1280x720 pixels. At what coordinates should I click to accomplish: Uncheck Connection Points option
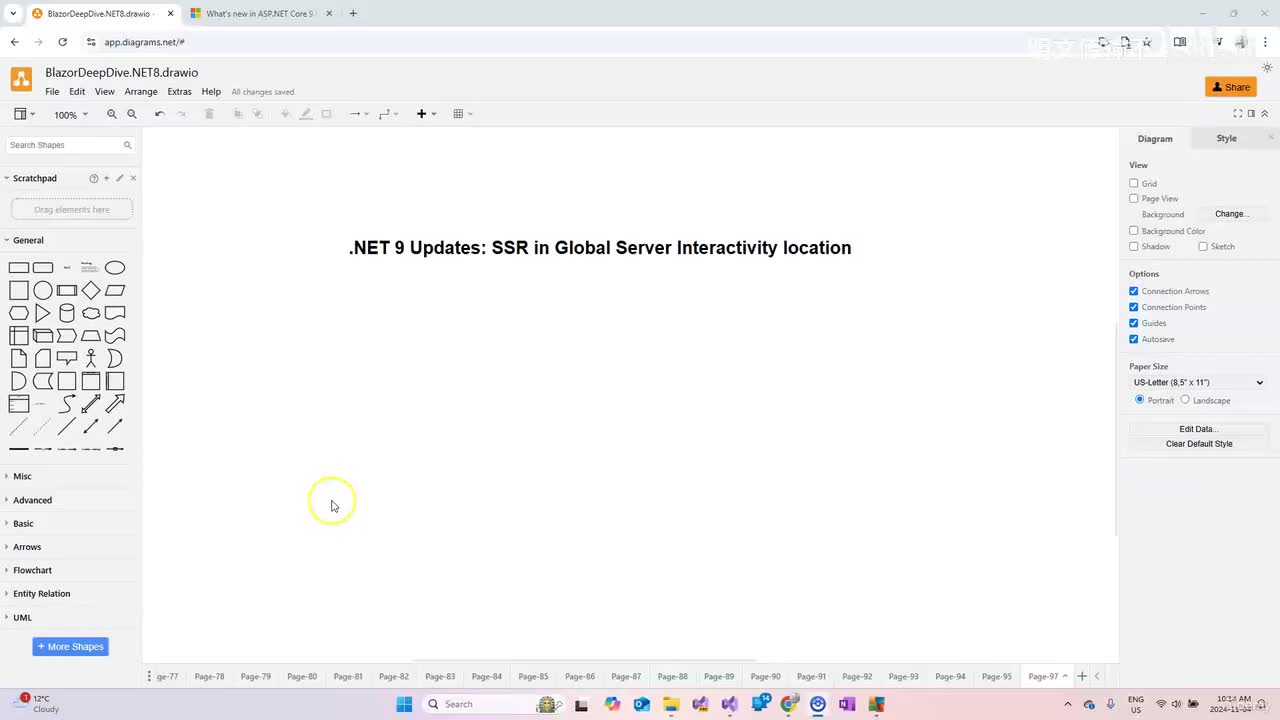1134,307
